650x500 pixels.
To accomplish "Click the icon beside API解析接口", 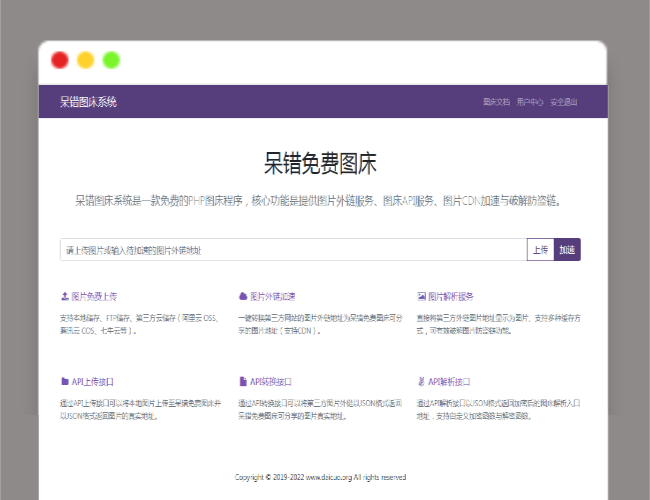I will [x=421, y=381].
